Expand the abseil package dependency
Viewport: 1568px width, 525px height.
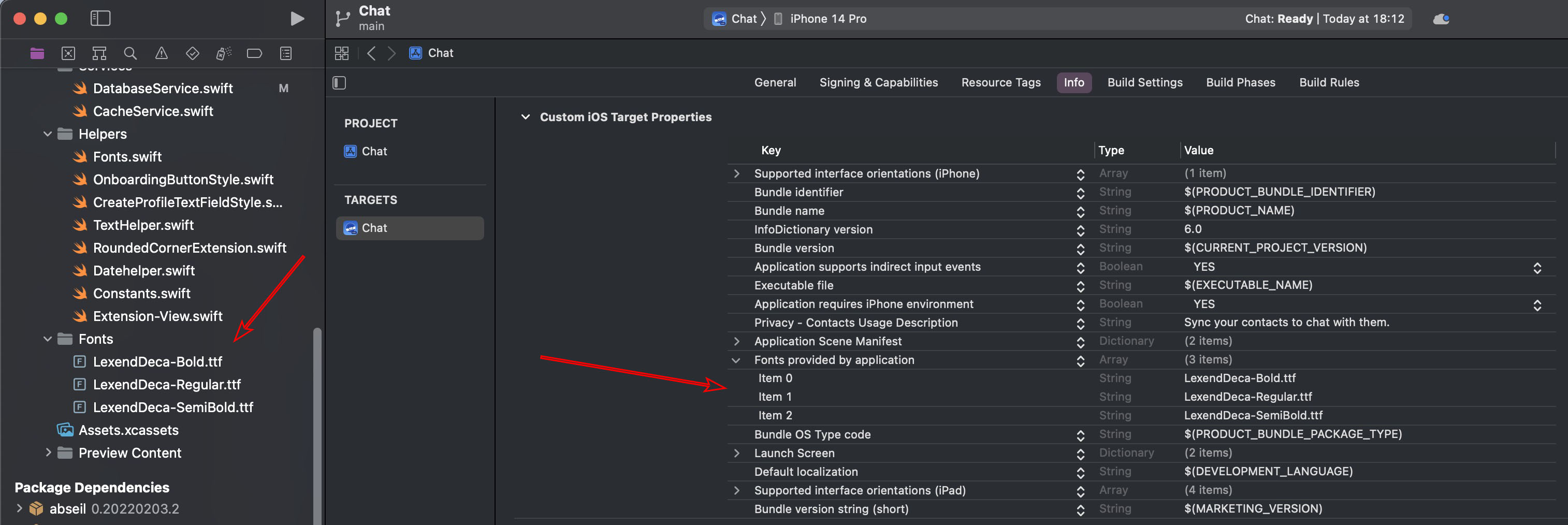click(x=20, y=508)
